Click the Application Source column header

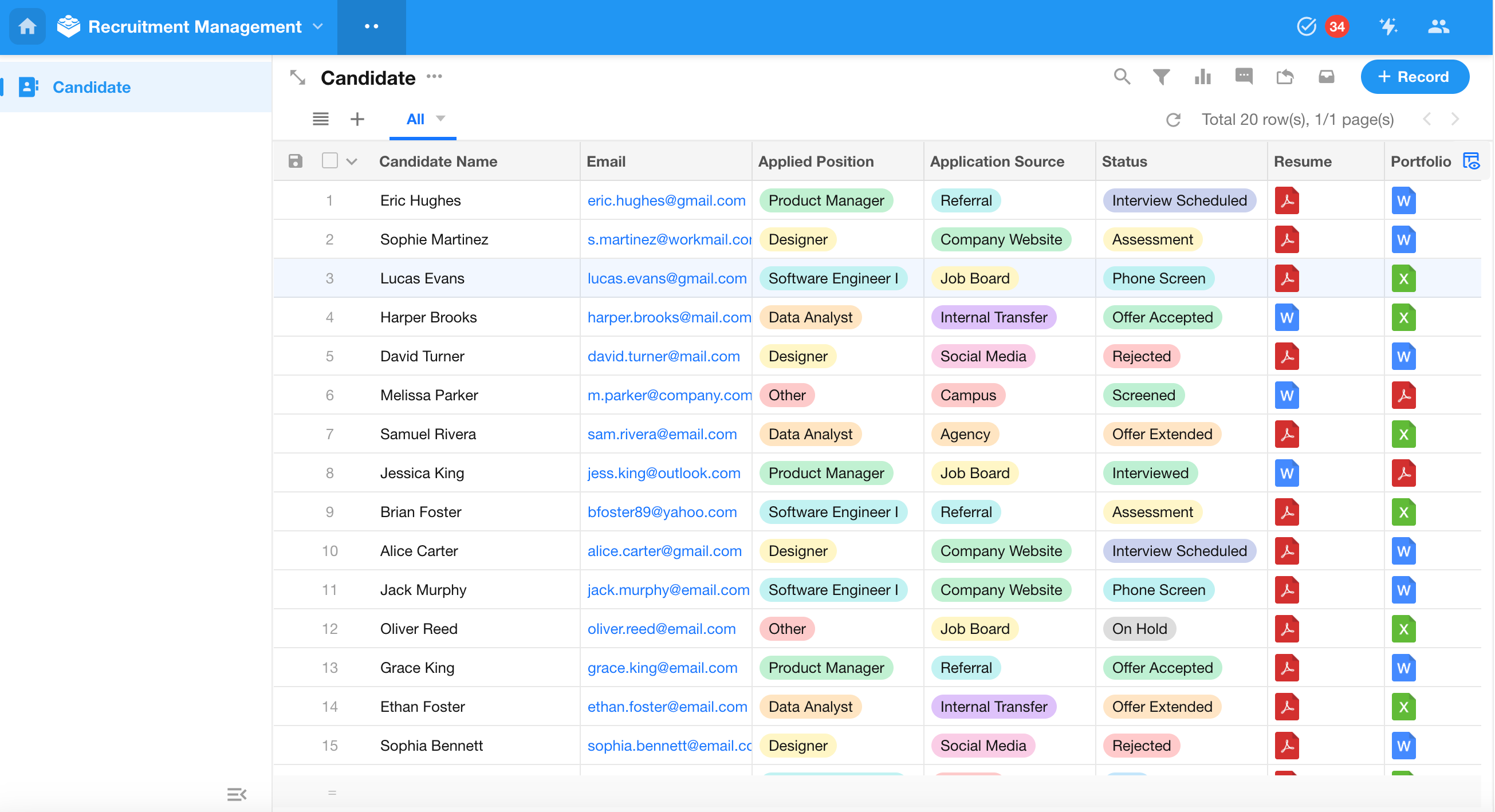[997, 161]
